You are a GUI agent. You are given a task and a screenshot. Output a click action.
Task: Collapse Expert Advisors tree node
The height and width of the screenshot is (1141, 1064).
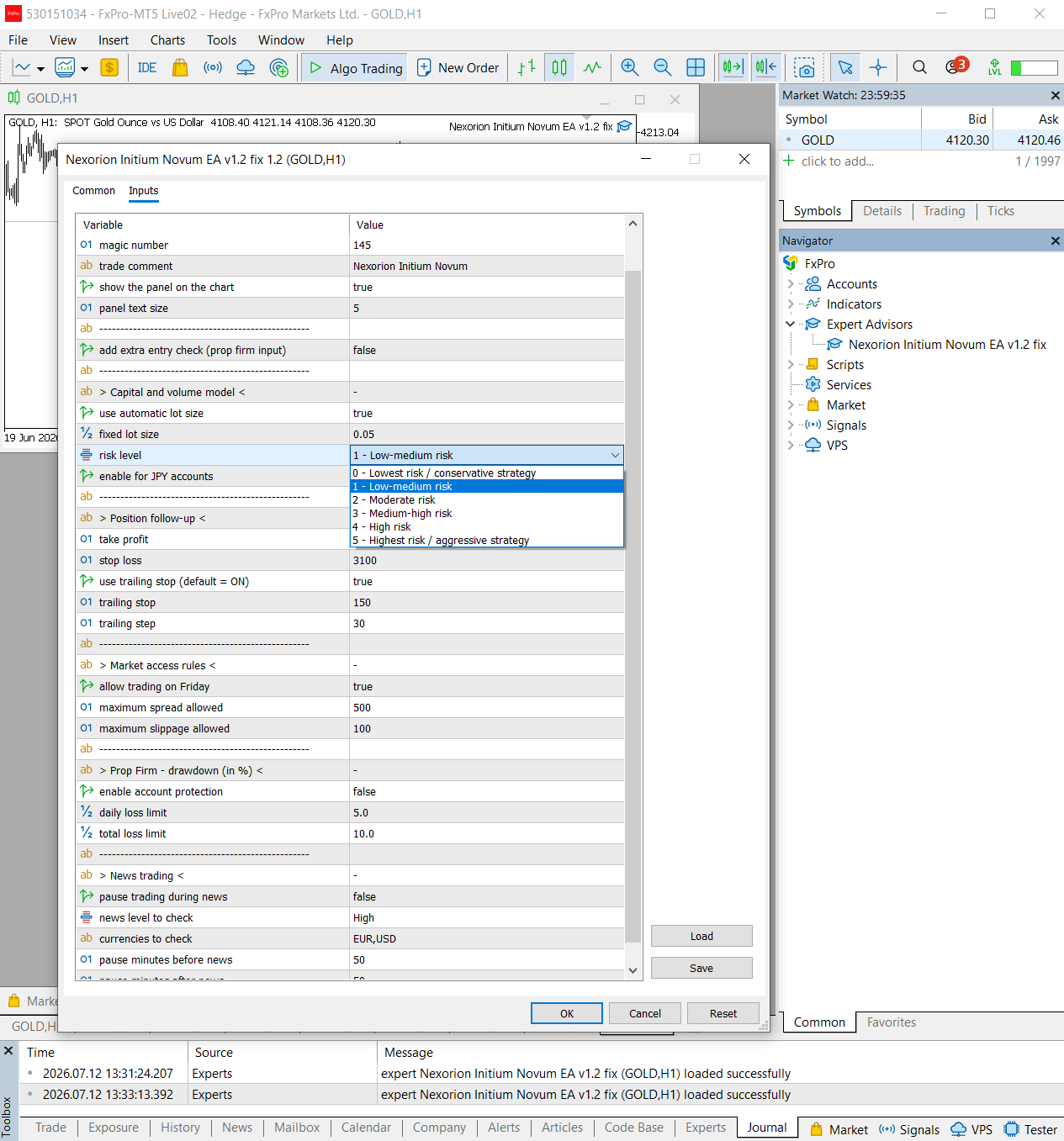pyautogui.click(x=791, y=324)
